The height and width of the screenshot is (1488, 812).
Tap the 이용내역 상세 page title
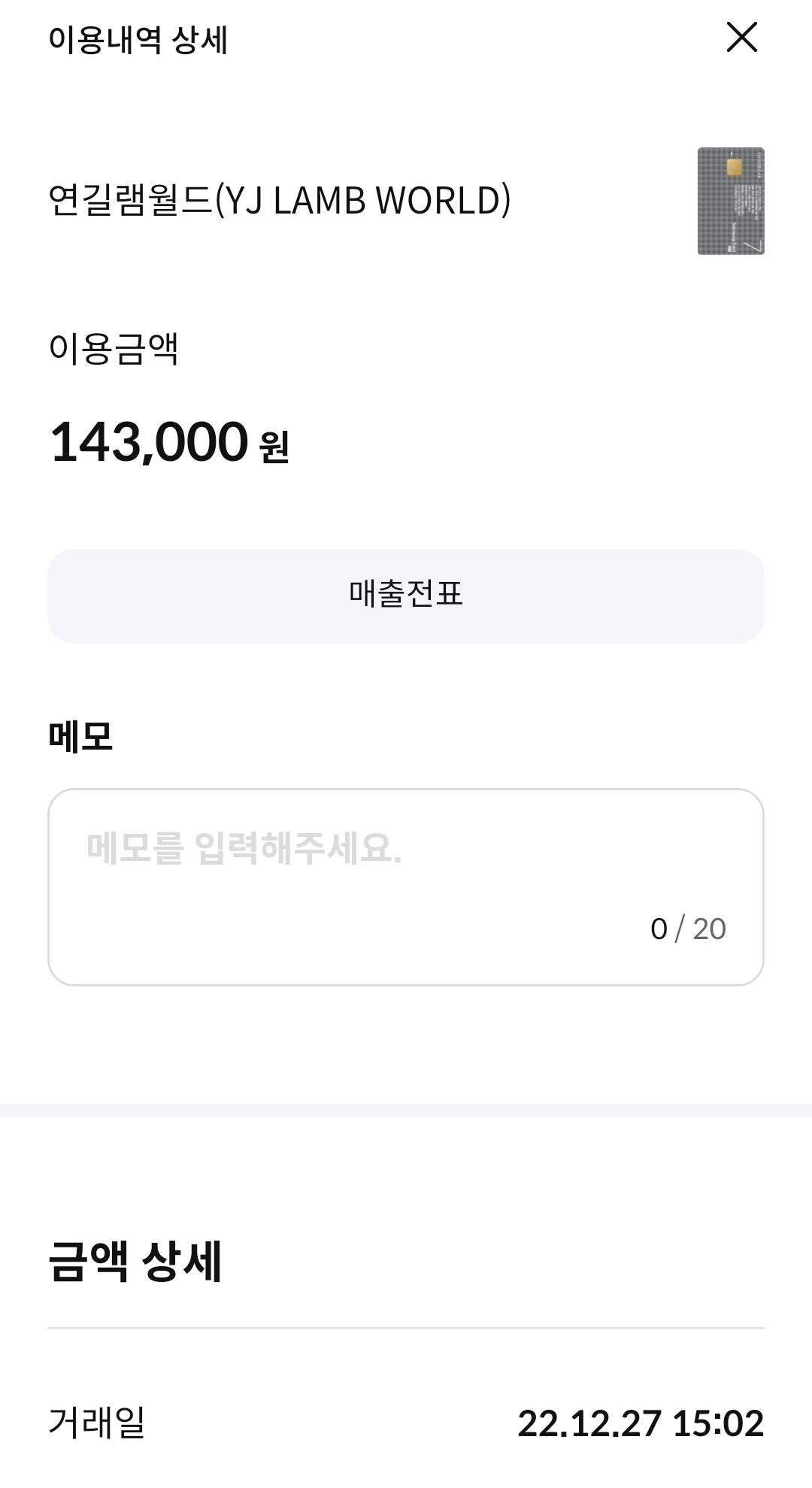pyautogui.click(x=138, y=39)
